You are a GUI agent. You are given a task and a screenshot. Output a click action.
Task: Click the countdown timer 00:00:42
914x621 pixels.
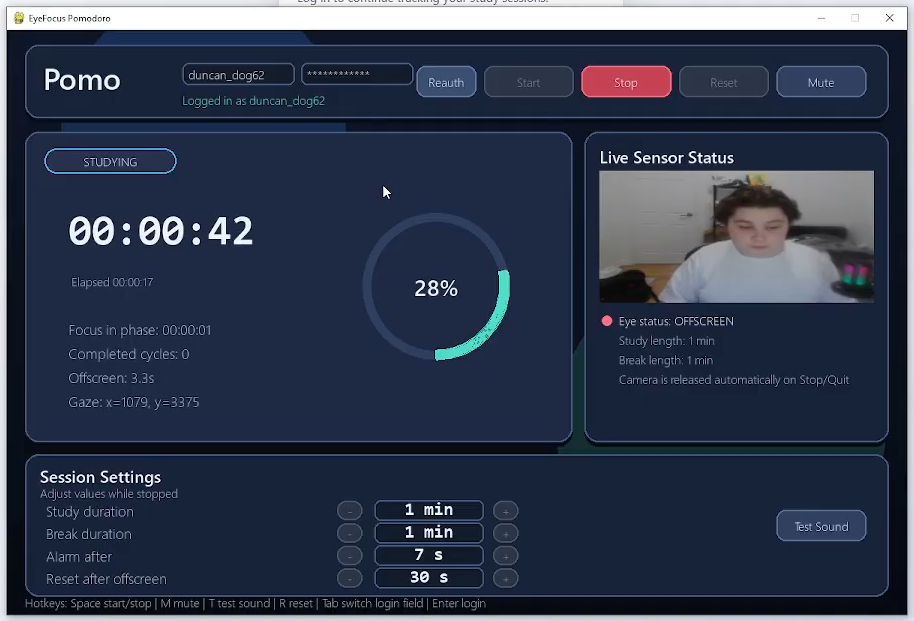(161, 231)
